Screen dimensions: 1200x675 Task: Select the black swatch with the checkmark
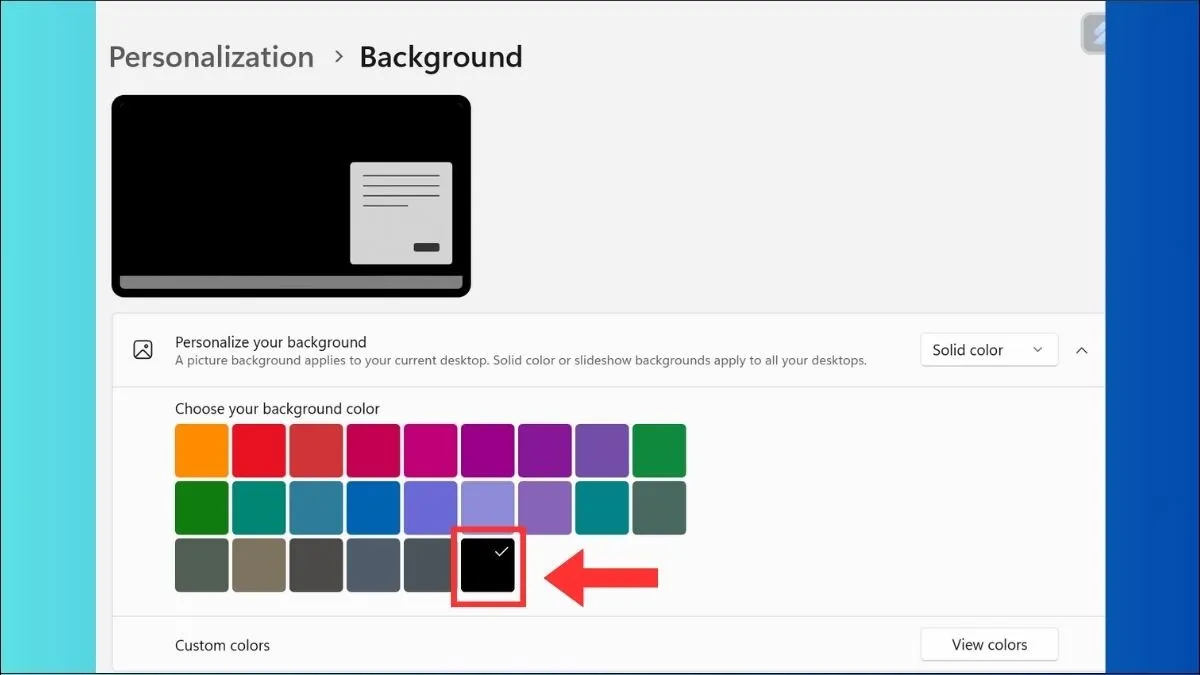[488, 566]
